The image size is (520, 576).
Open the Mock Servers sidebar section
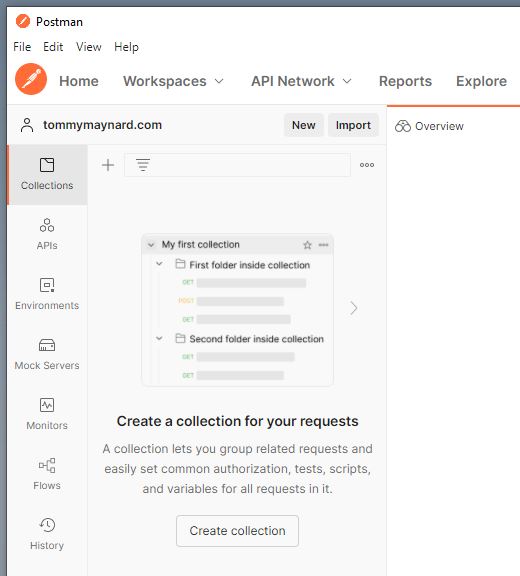click(x=47, y=354)
